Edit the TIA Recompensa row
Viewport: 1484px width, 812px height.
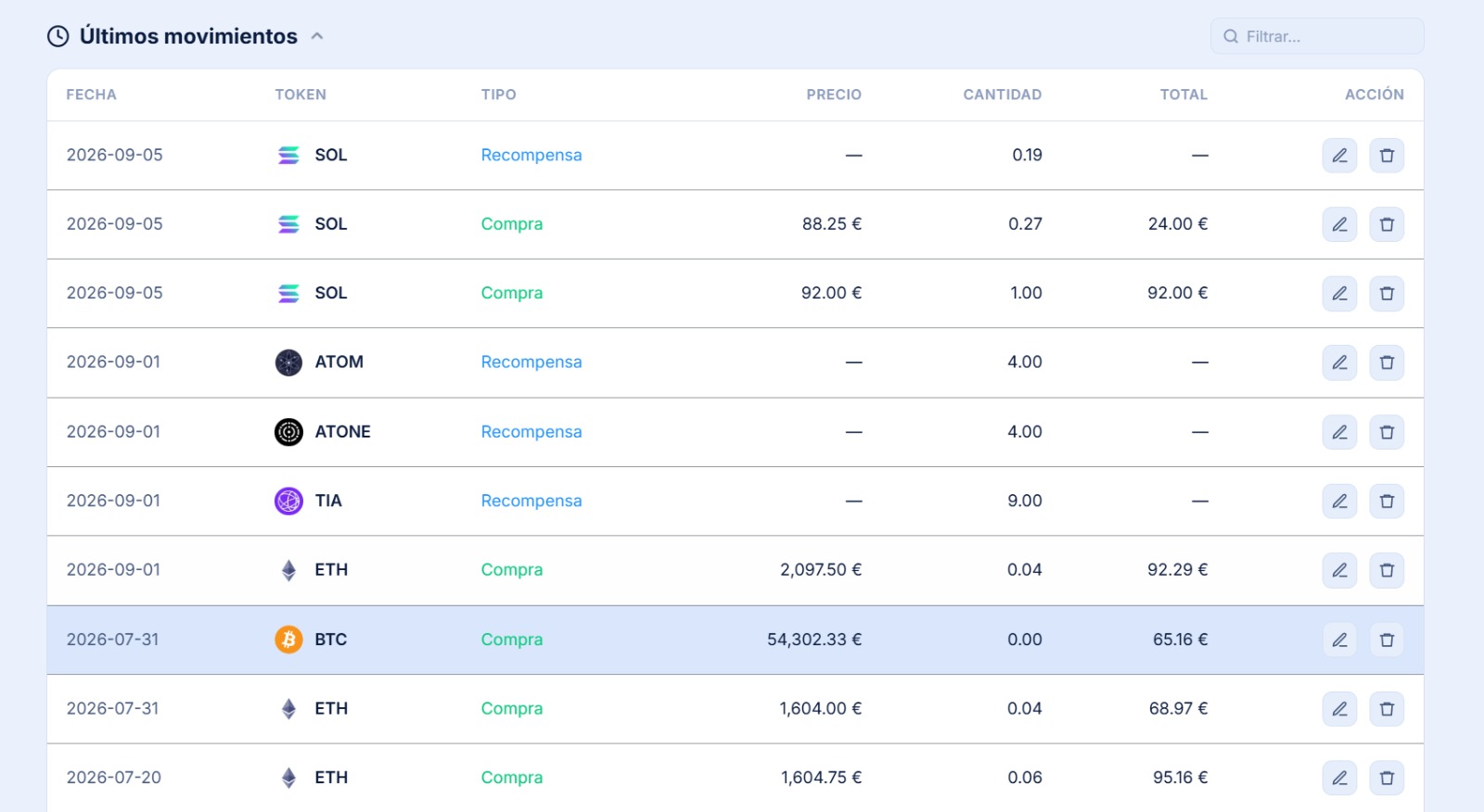[x=1339, y=501]
